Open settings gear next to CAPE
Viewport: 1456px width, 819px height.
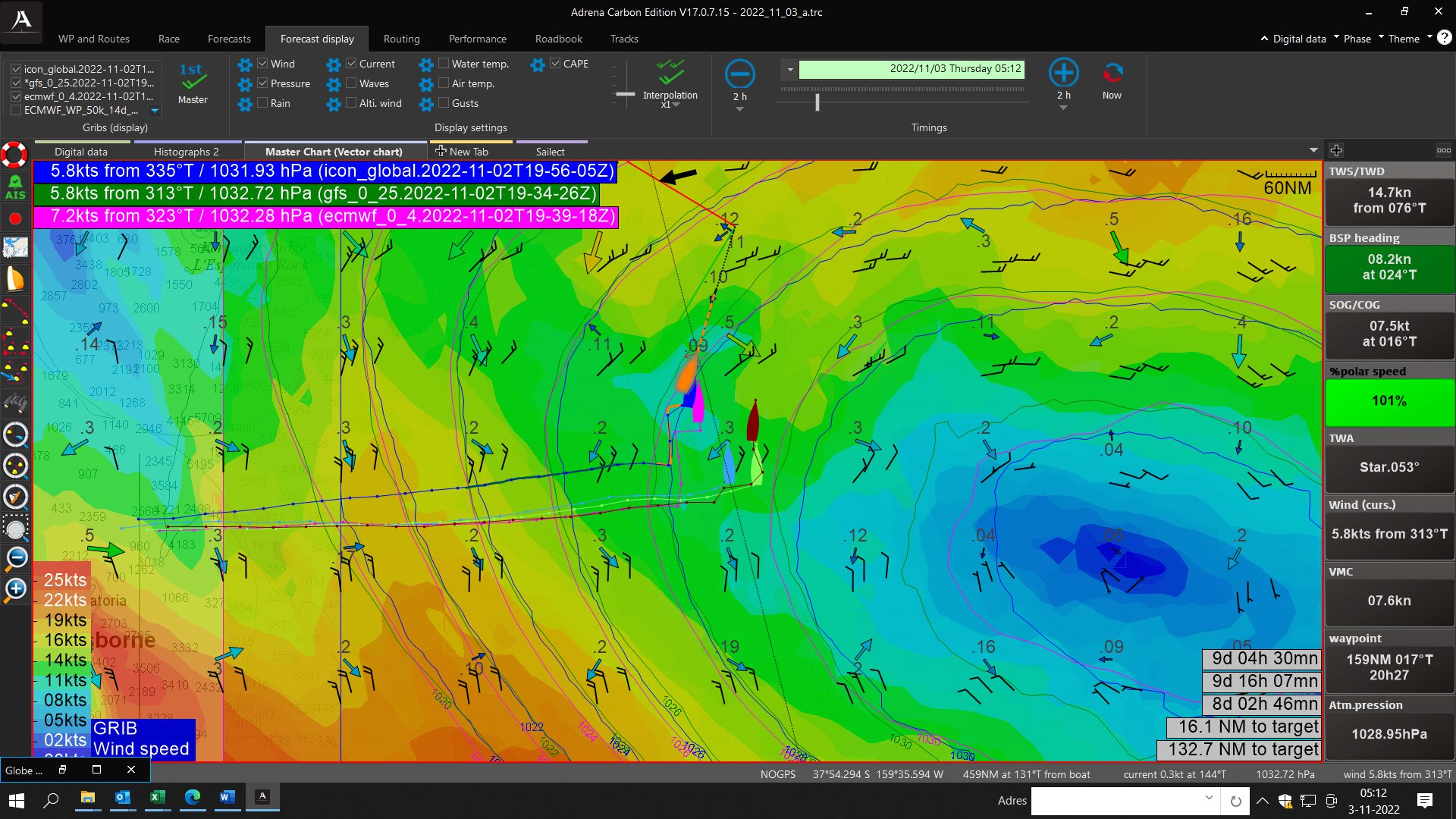(x=538, y=64)
